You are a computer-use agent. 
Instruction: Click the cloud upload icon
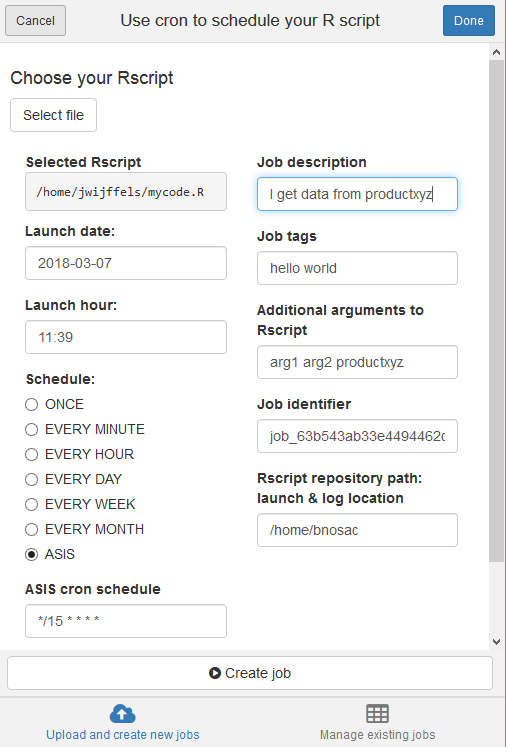[122, 714]
